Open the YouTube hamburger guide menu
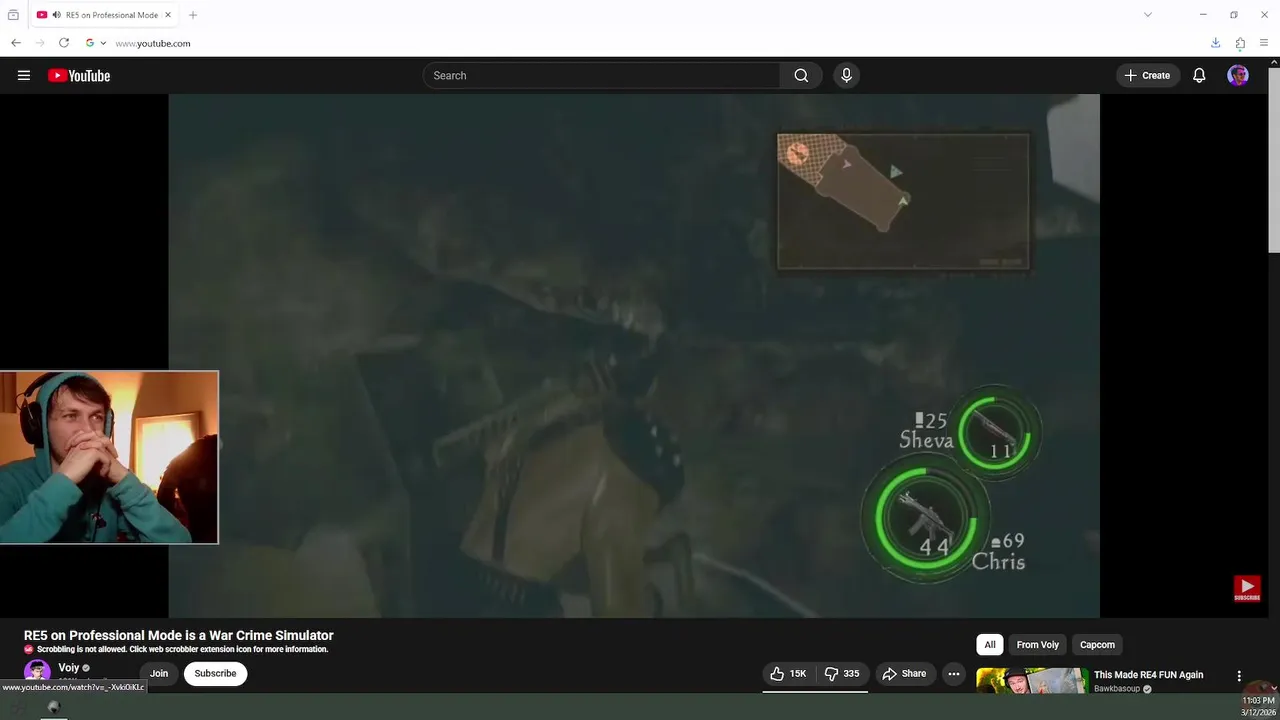This screenshot has width=1280, height=720. point(24,75)
